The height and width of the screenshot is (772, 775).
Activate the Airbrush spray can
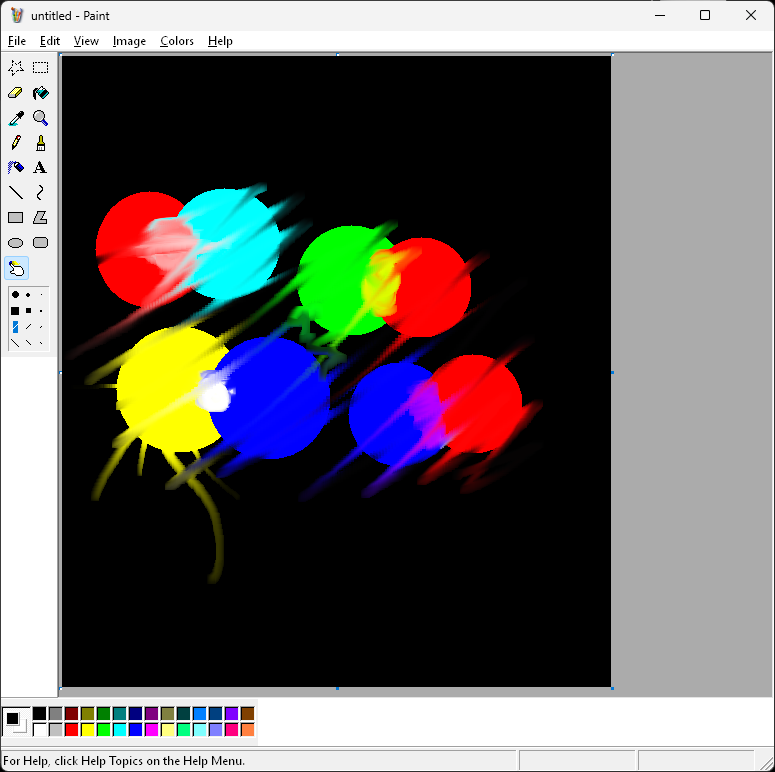(16, 168)
